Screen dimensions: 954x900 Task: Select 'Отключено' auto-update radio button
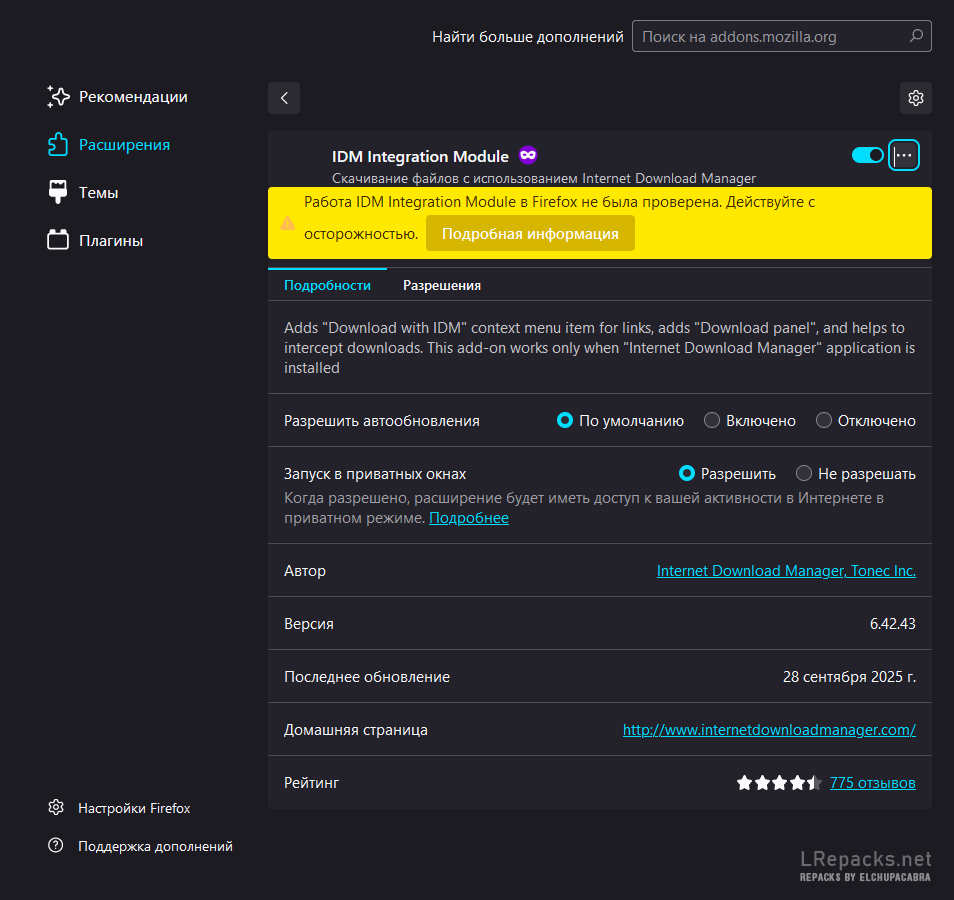tap(824, 421)
